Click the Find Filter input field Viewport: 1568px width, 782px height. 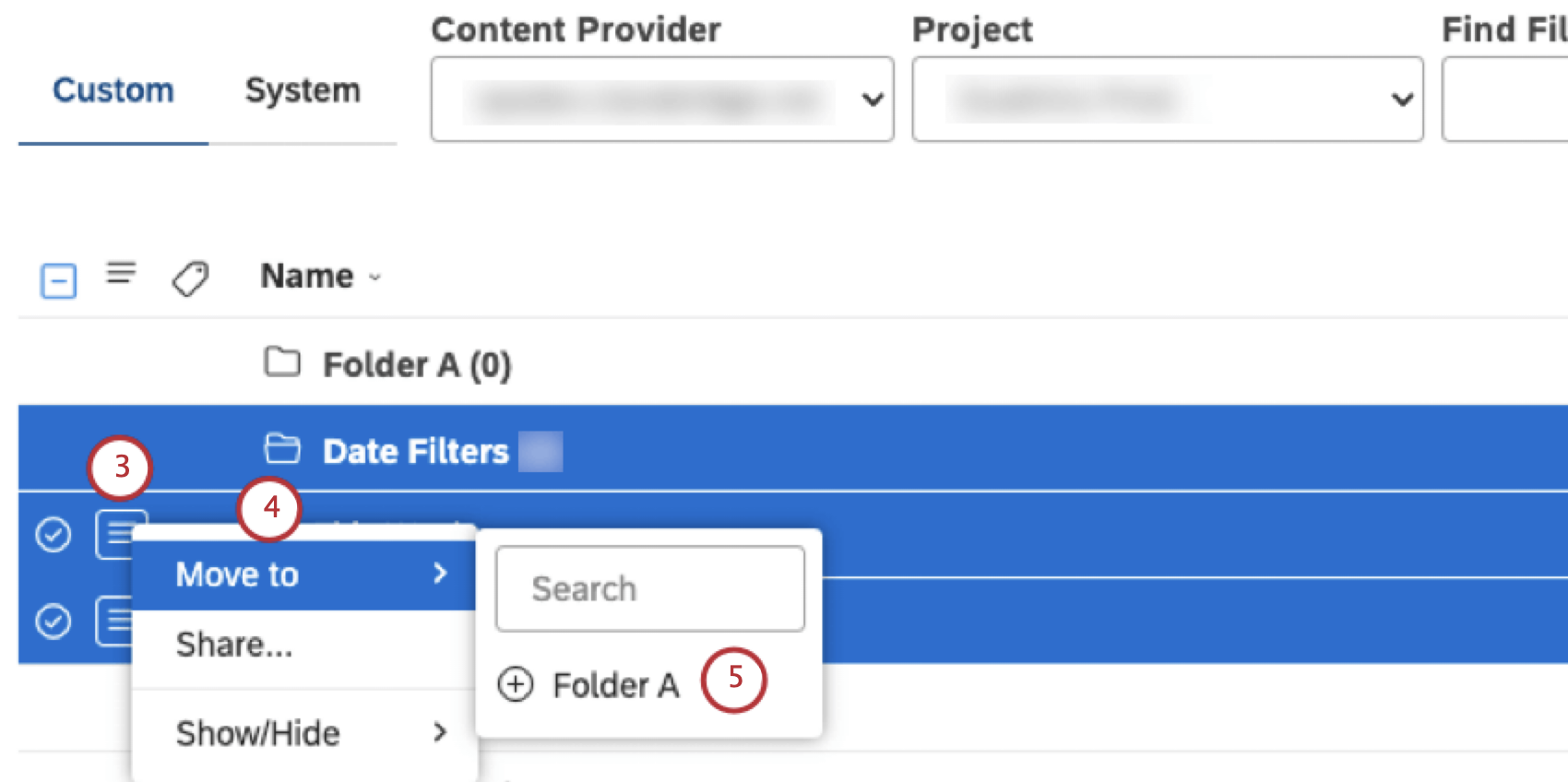point(1513,99)
